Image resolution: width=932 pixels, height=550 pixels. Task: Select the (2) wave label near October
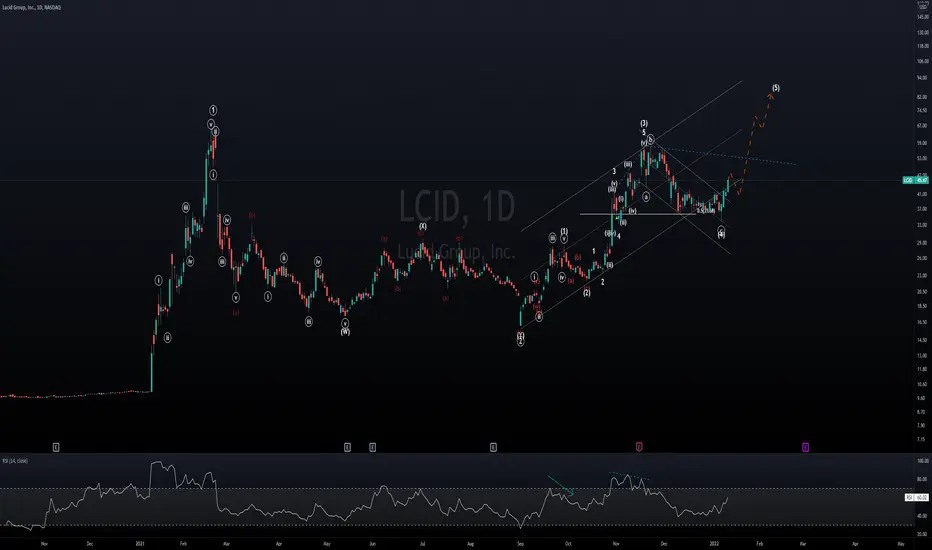(587, 293)
